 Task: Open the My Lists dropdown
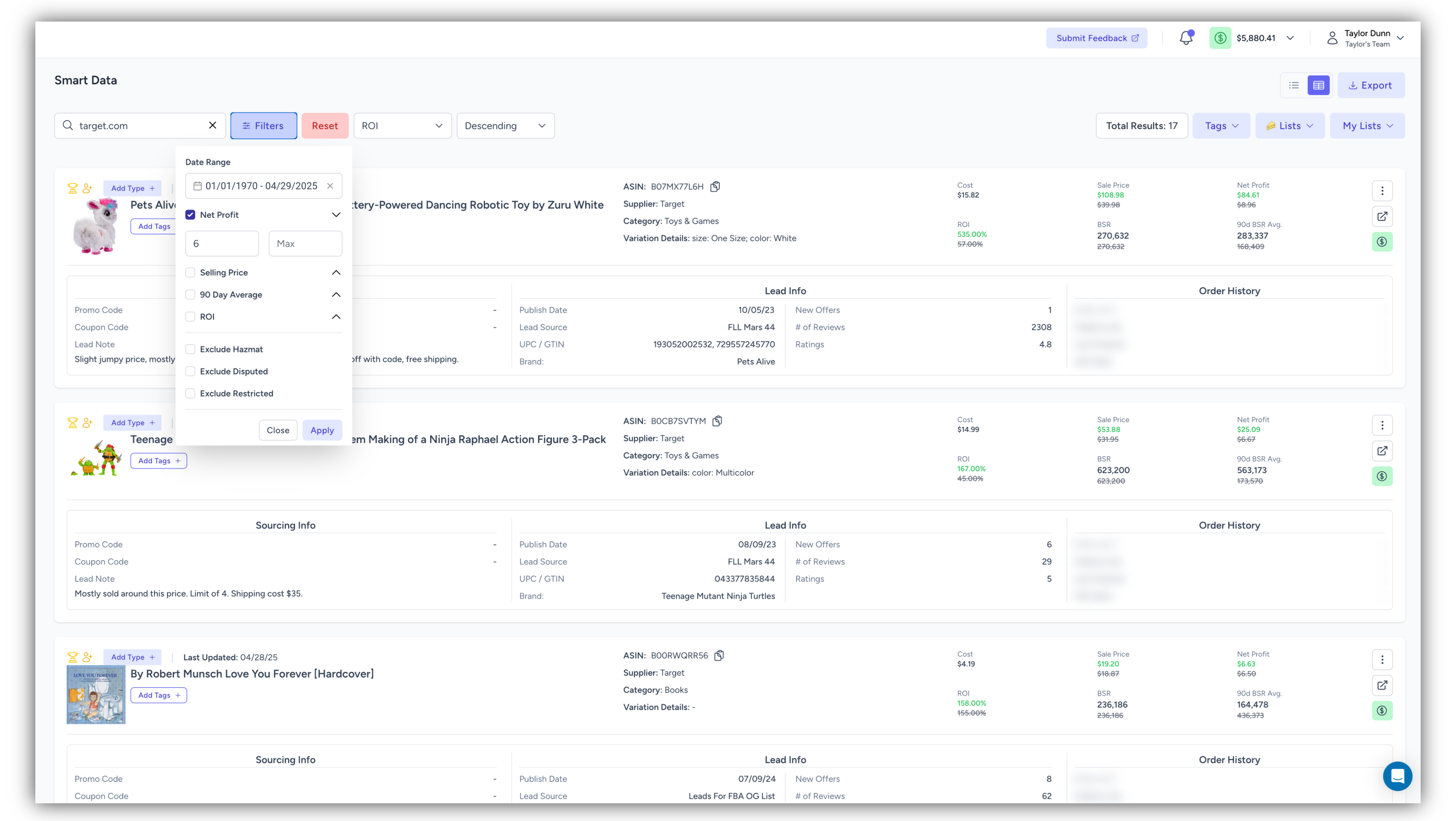click(1367, 125)
